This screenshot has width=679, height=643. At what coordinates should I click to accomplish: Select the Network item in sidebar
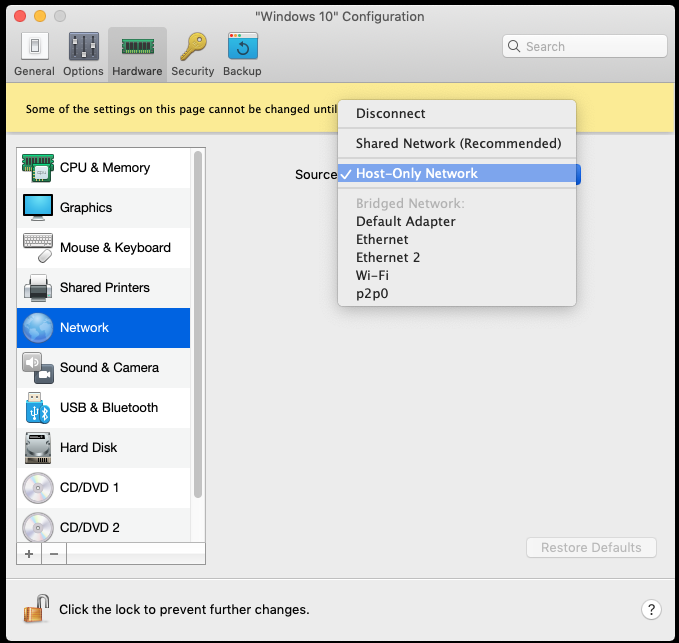coord(103,328)
